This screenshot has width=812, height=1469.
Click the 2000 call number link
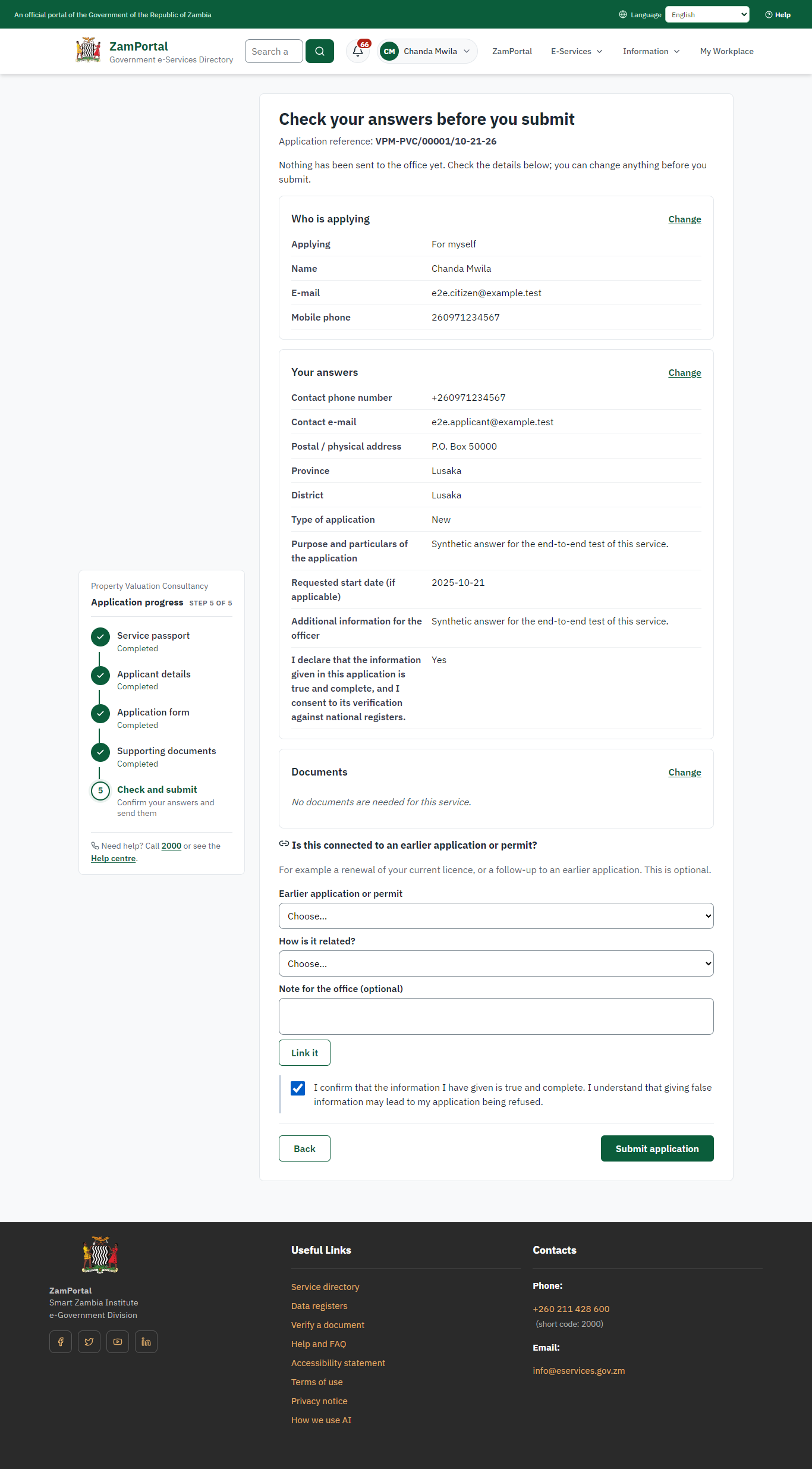[x=171, y=846]
